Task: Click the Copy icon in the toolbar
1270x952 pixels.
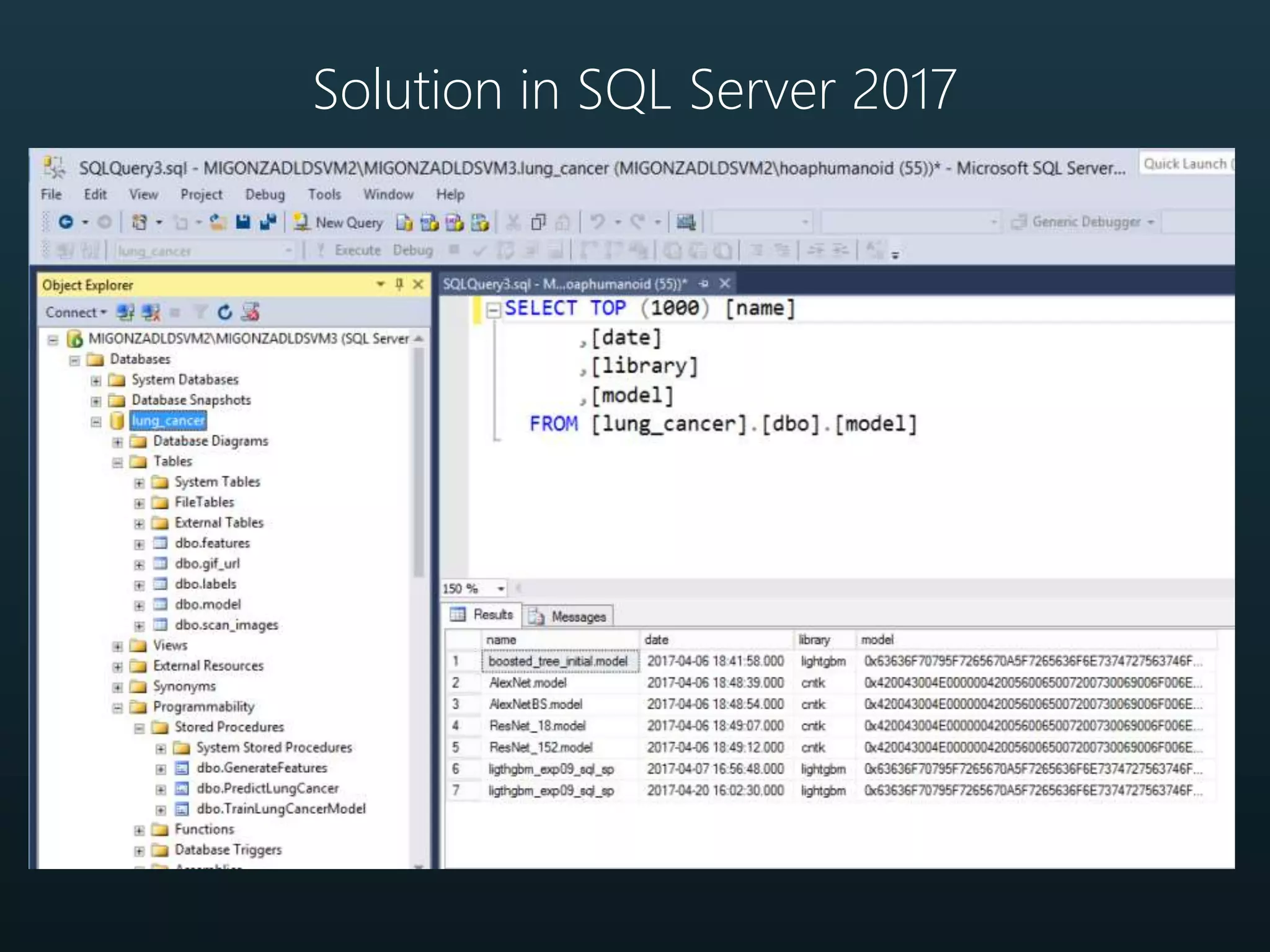Action: point(538,222)
